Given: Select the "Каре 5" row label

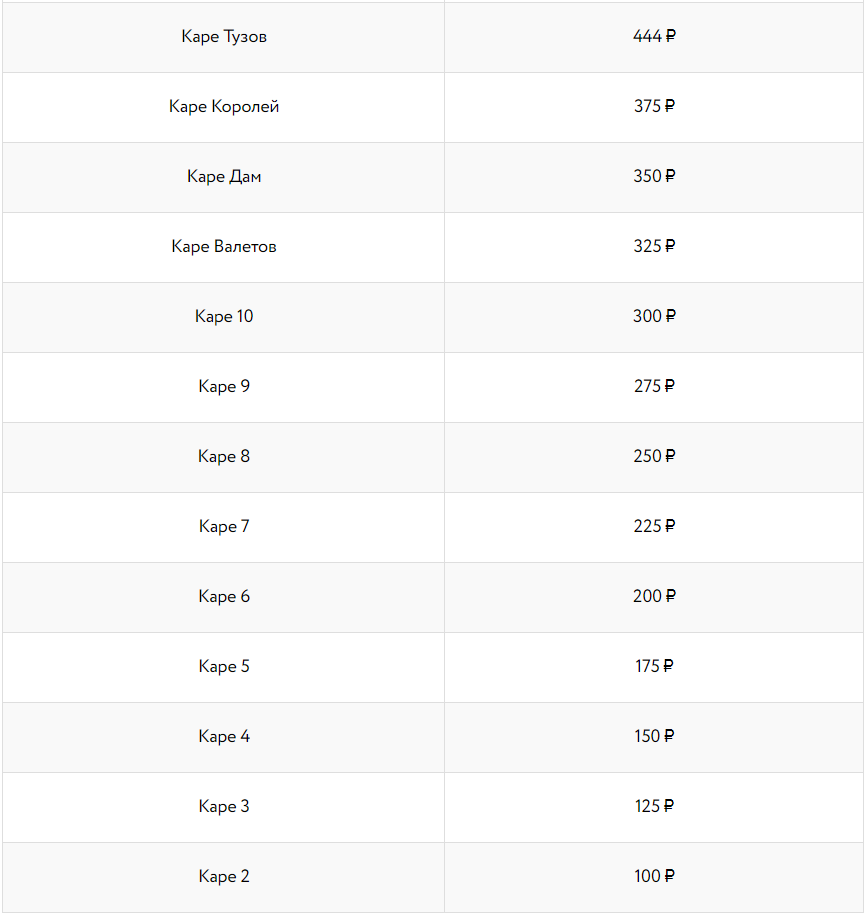Looking at the screenshot, I should click(x=224, y=667).
